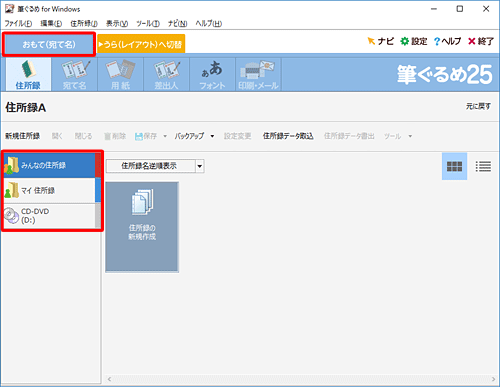Click 閉じる in address book toolbar
Viewport: 500px width, 387px height.
pyautogui.click(x=83, y=136)
